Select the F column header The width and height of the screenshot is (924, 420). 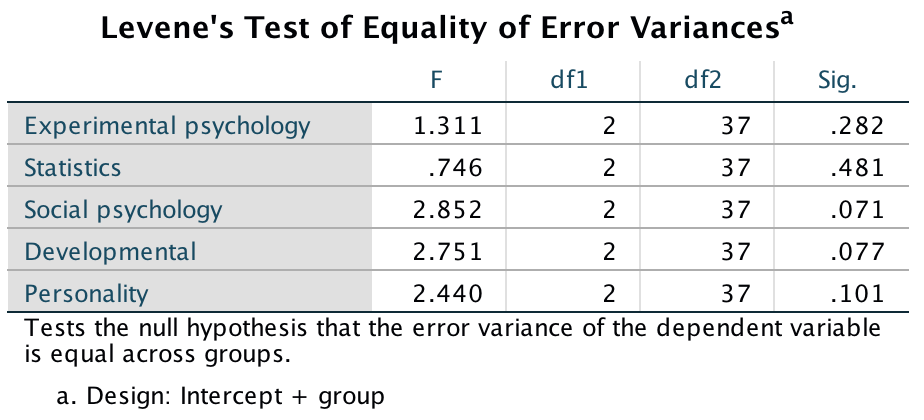[x=437, y=82]
